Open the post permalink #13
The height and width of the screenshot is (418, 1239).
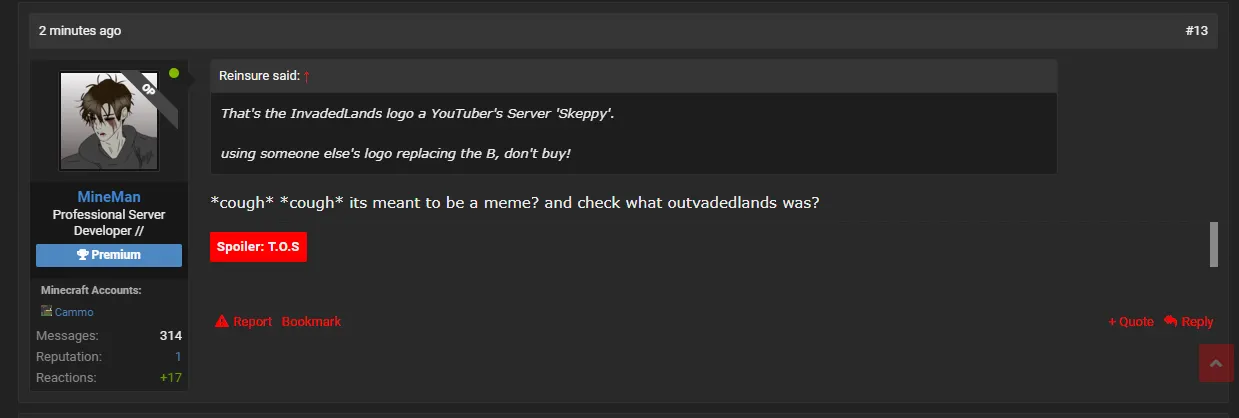coord(1196,31)
